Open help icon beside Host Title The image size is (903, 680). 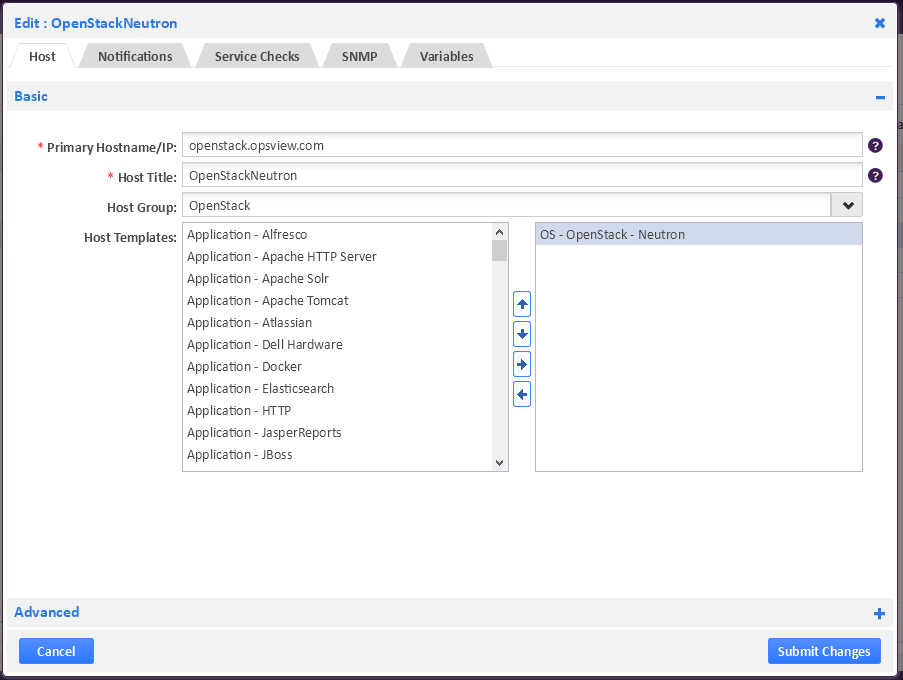[x=875, y=175]
